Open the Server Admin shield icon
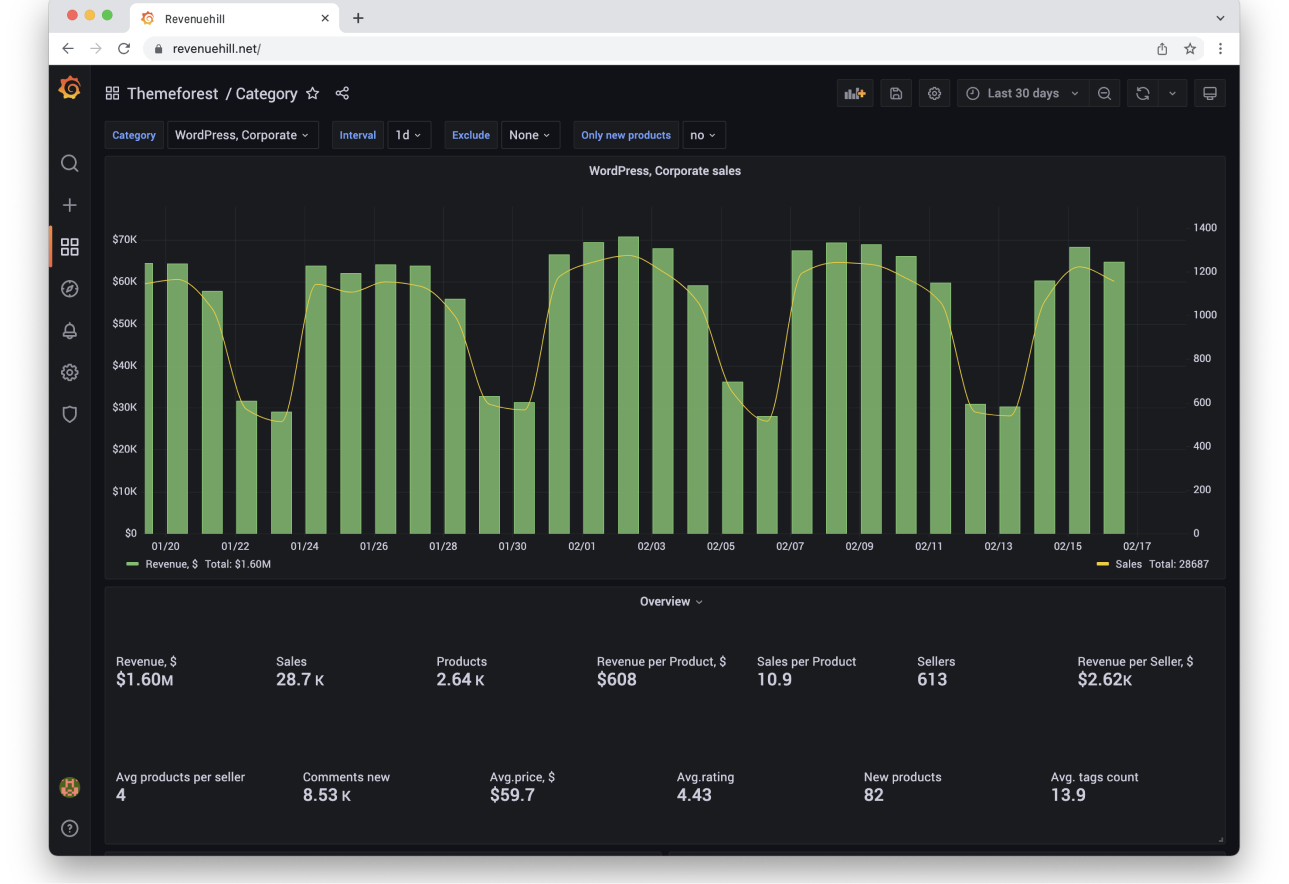The image size is (1289, 884). (69, 414)
